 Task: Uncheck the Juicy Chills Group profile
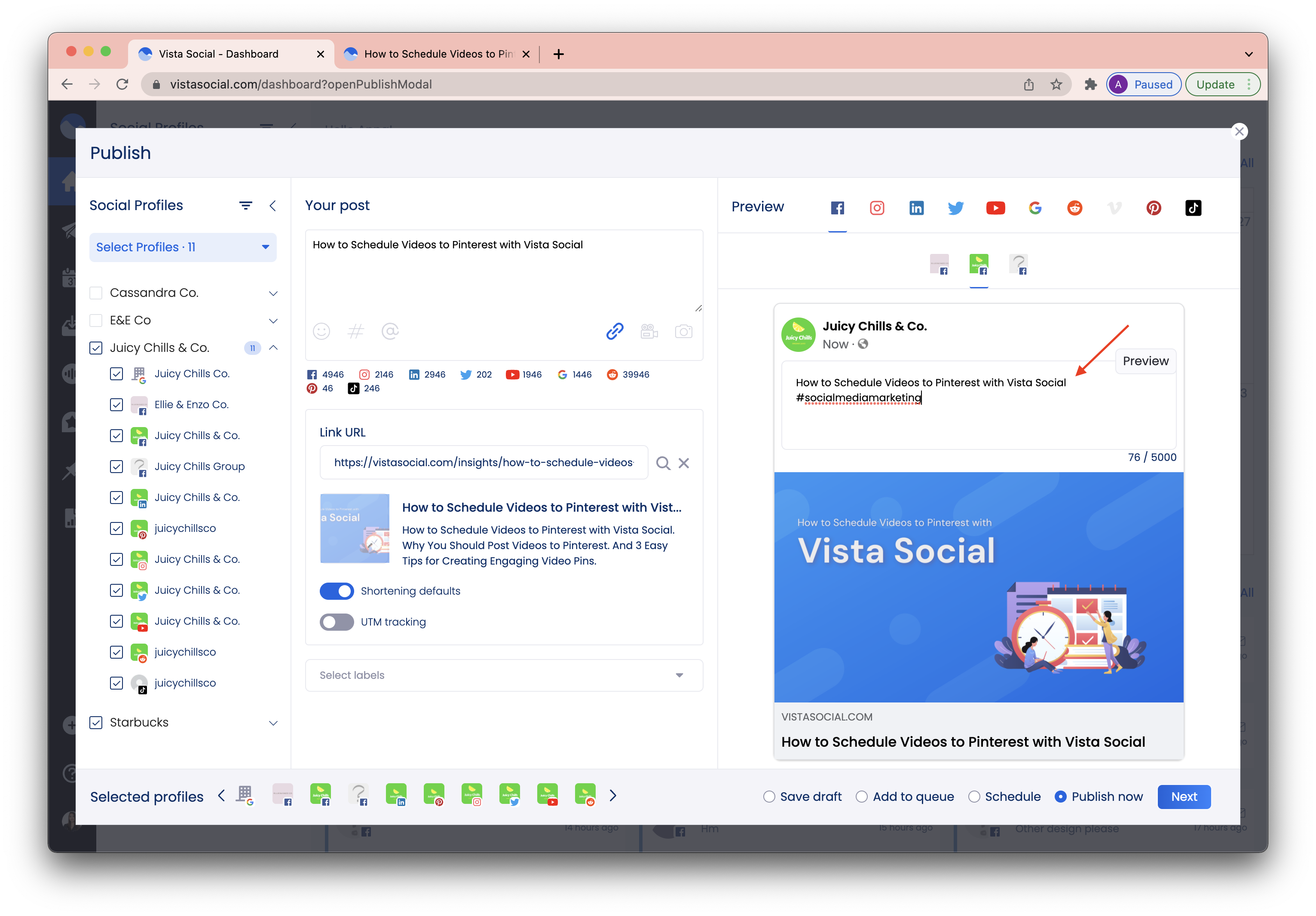click(x=116, y=466)
